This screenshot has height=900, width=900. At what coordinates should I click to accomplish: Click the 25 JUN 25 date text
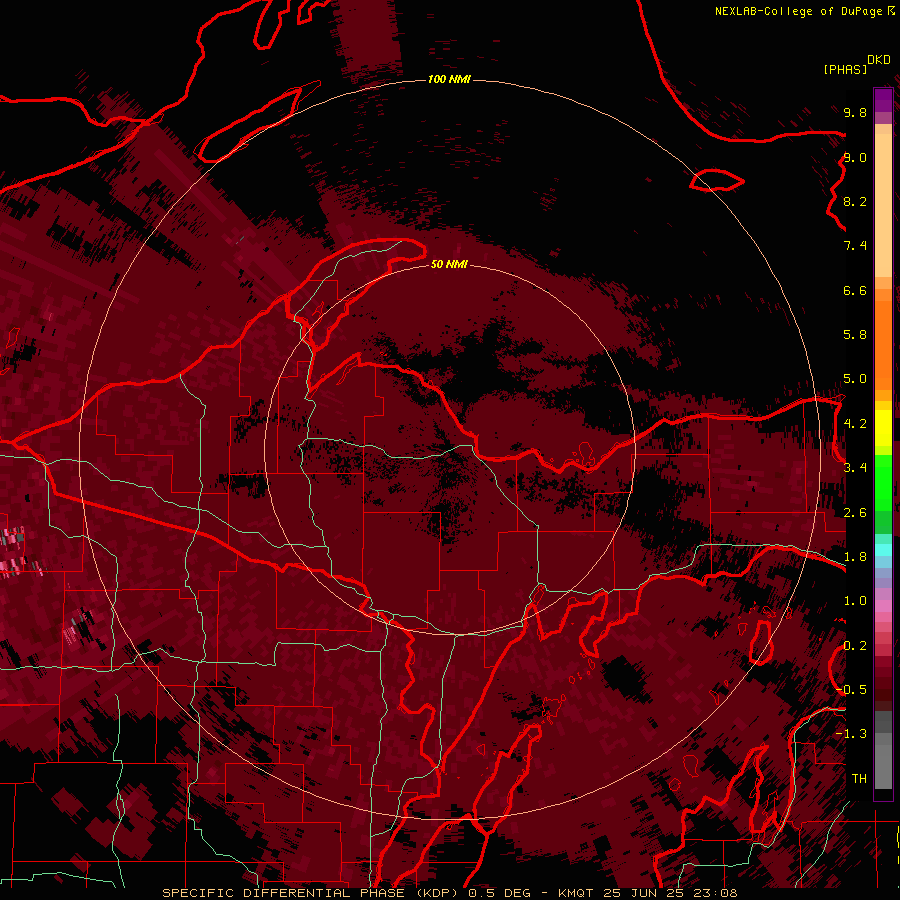pos(644,893)
